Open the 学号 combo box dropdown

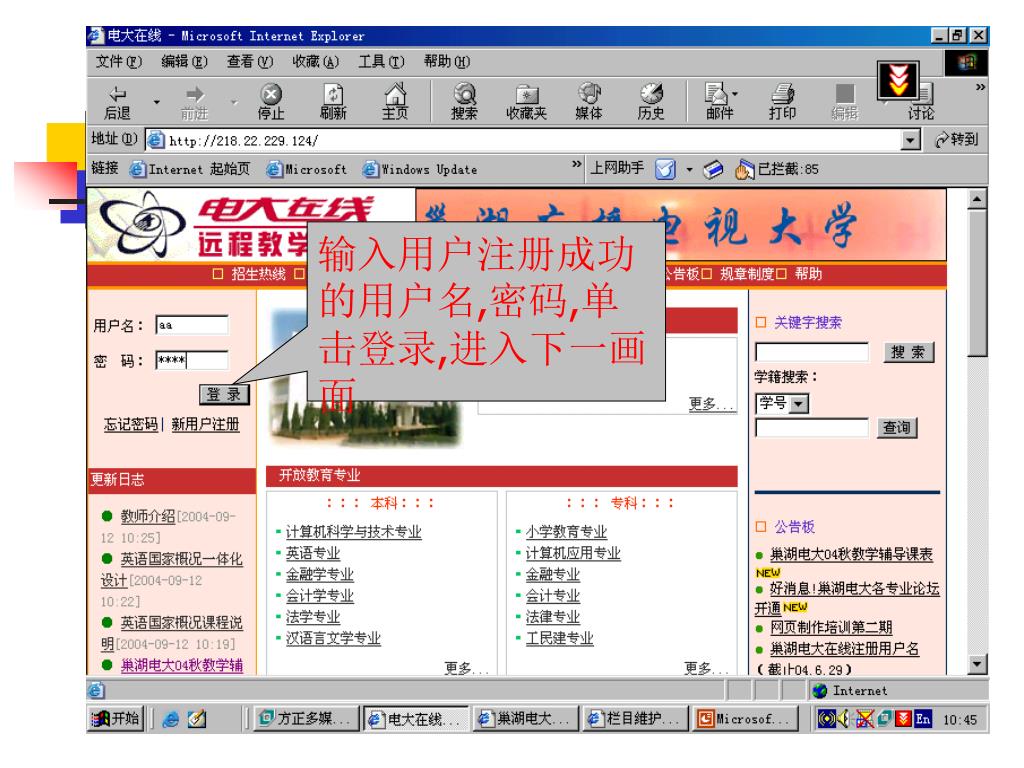799,404
